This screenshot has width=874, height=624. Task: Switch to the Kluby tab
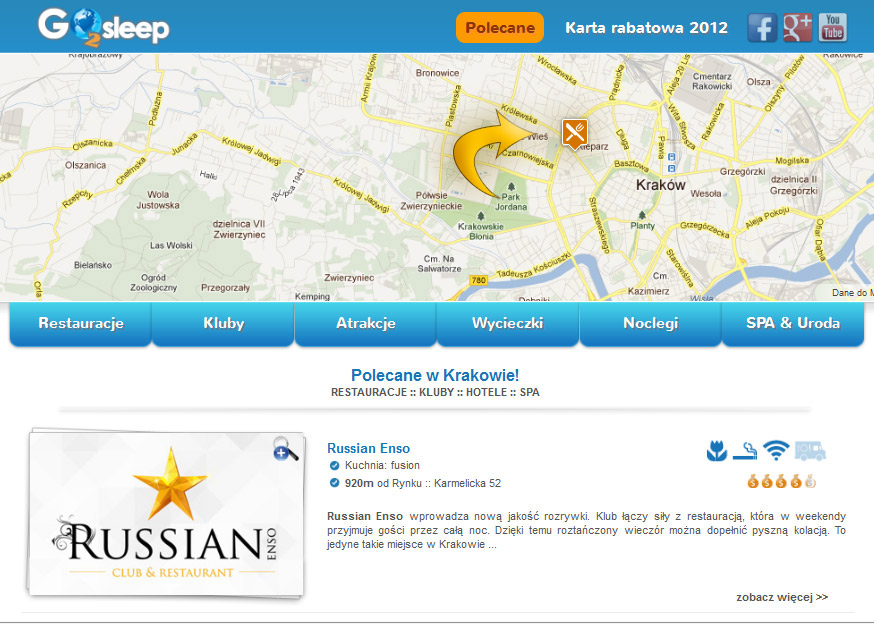[x=224, y=323]
